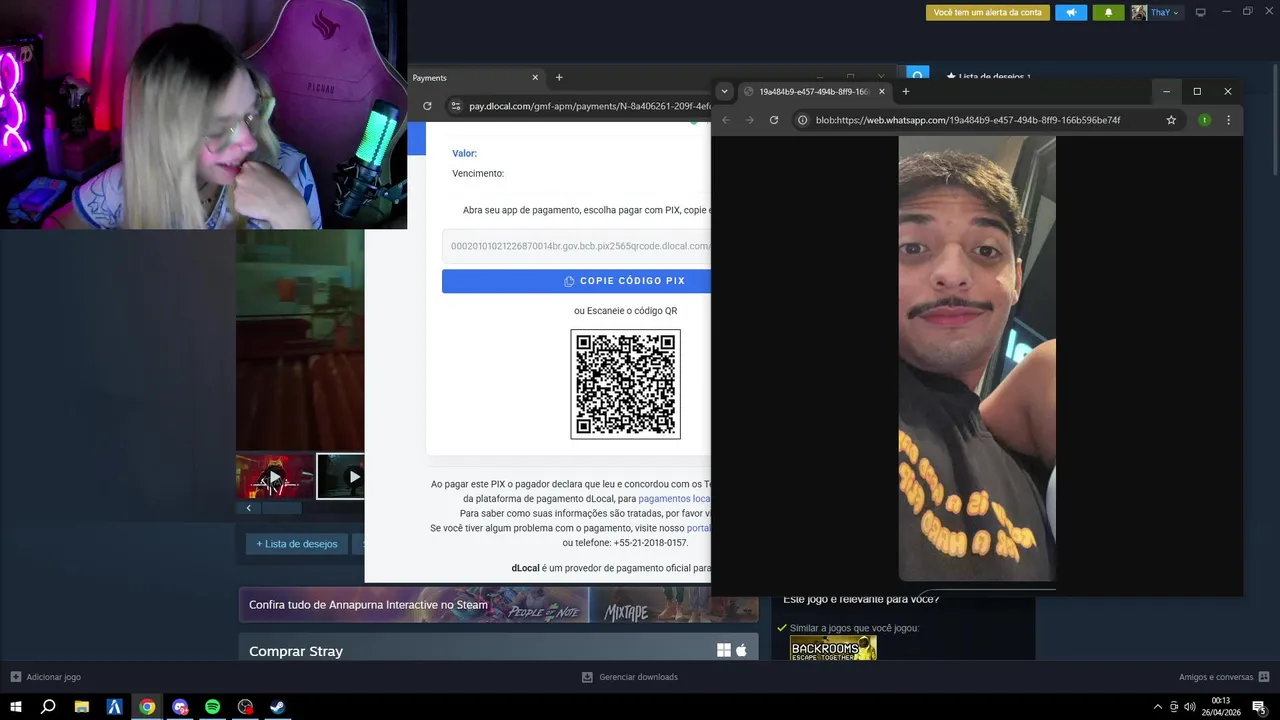Open new tab in WhatsApp window
Viewport: 1280px width, 720px height.
[x=906, y=91]
